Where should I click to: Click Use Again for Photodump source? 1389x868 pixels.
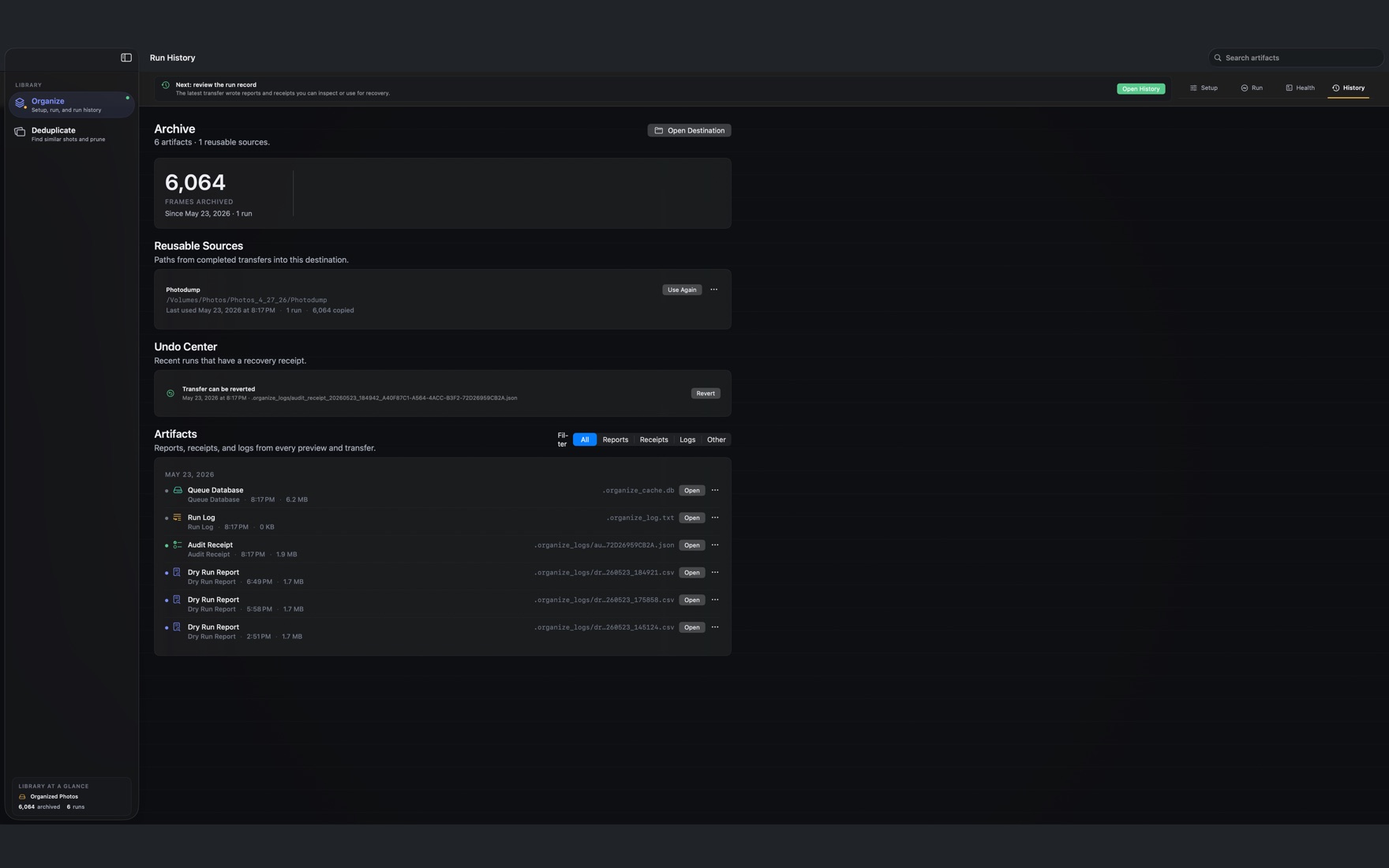tap(682, 290)
